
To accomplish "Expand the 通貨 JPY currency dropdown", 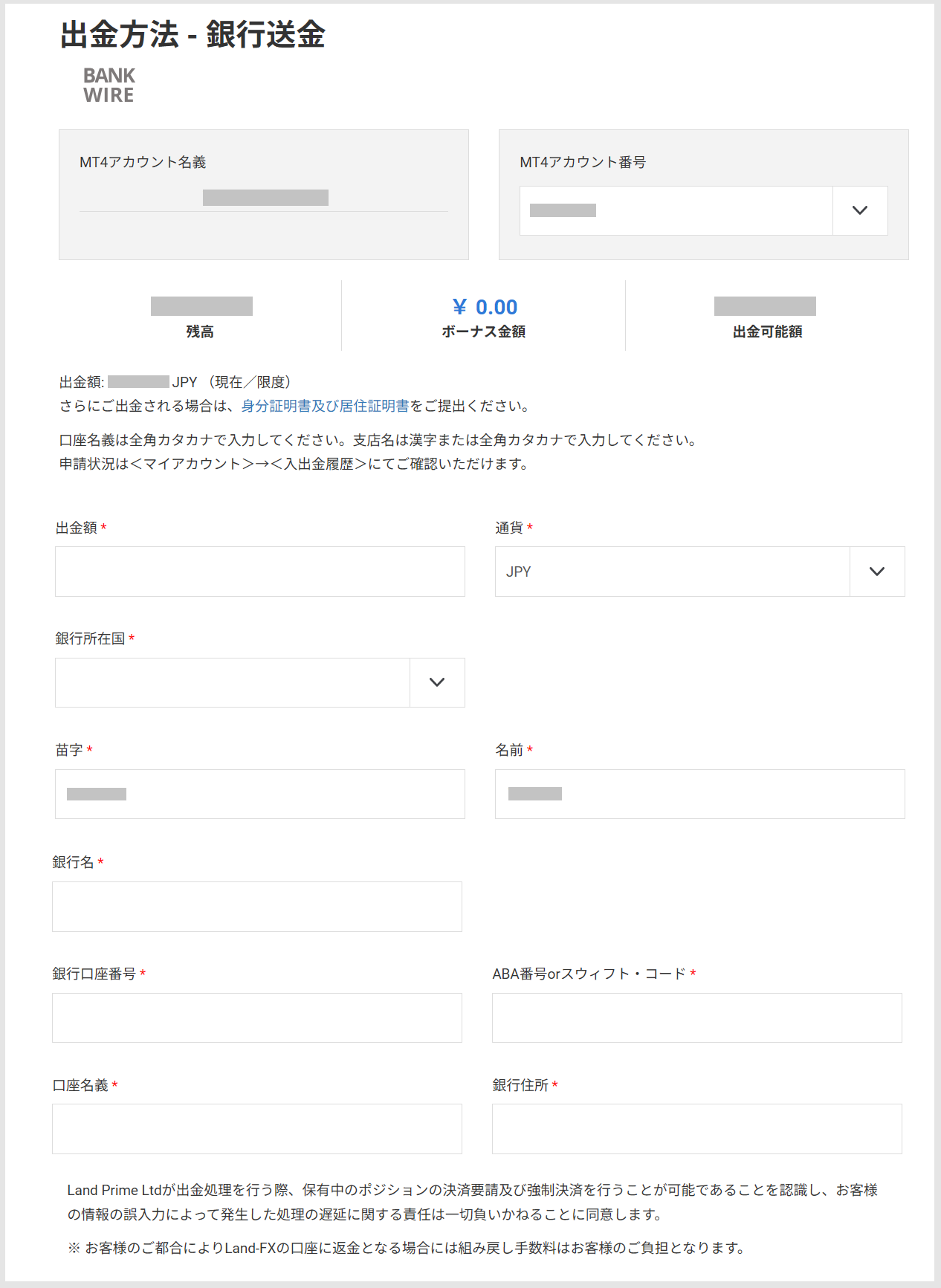I will click(x=877, y=572).
